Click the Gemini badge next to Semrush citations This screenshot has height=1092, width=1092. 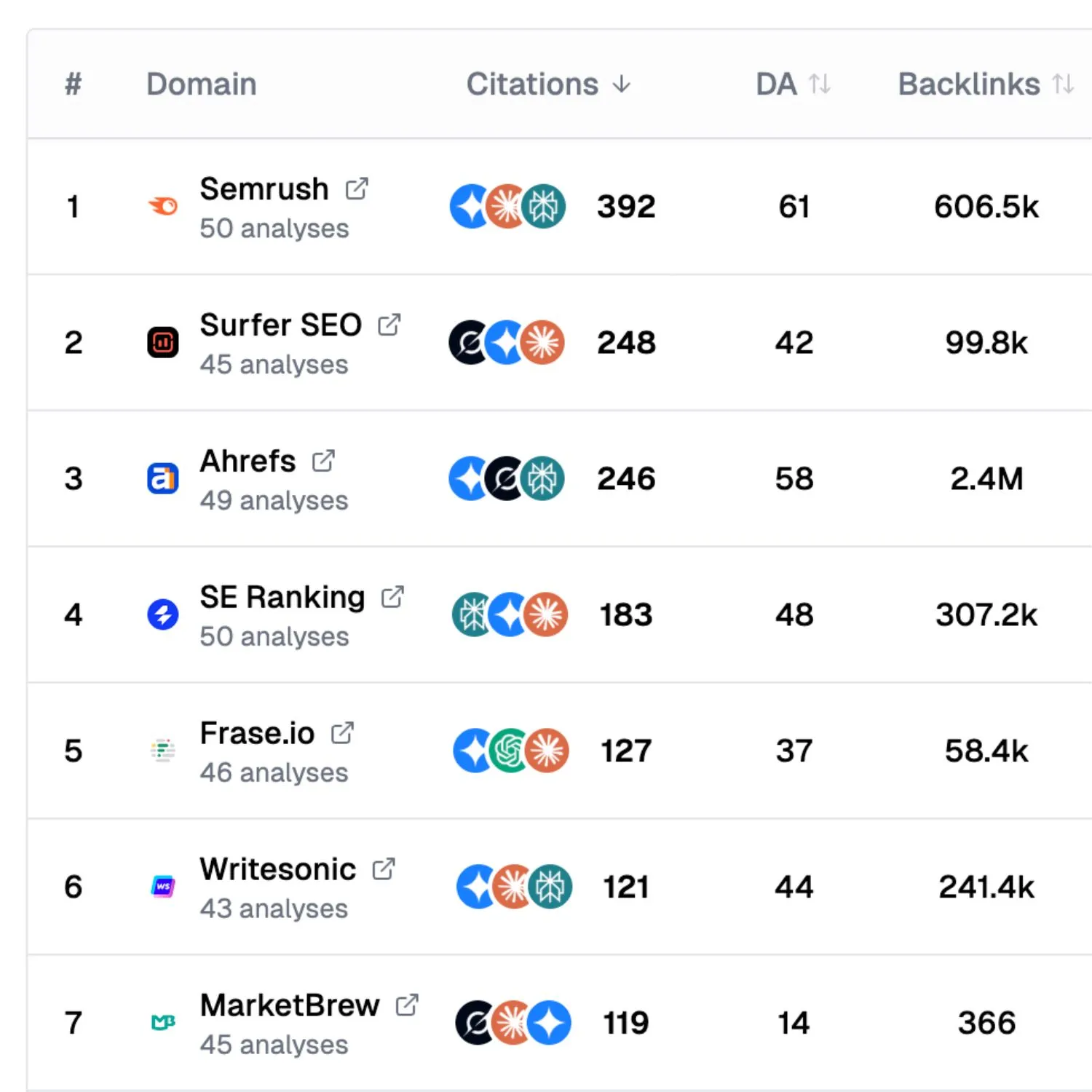click(468, 206)
